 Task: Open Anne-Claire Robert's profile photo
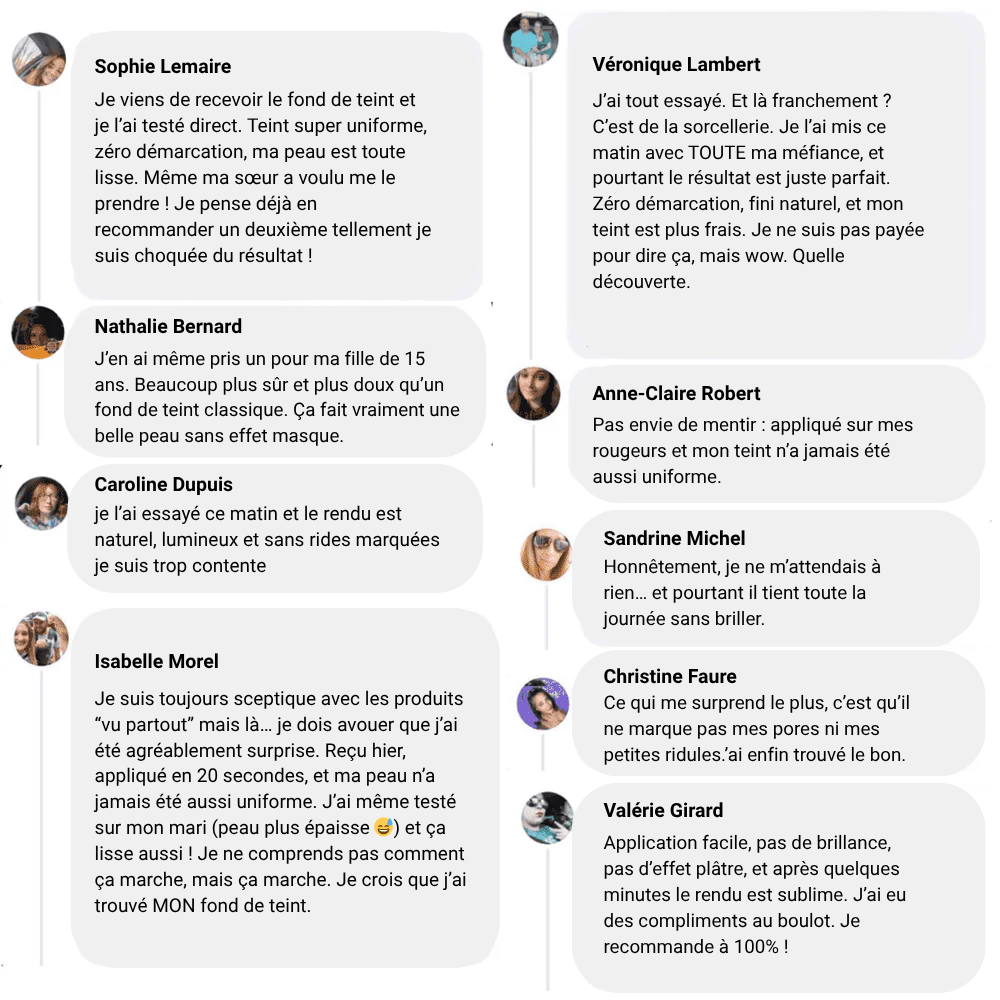tap(533, 393)
